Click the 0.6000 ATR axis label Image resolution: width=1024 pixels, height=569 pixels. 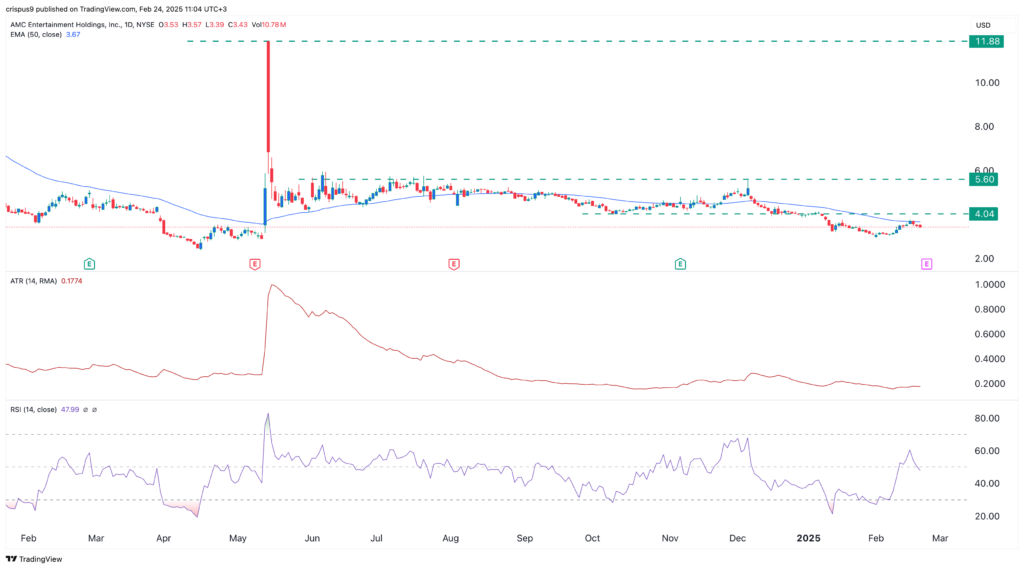click(989, 334)
